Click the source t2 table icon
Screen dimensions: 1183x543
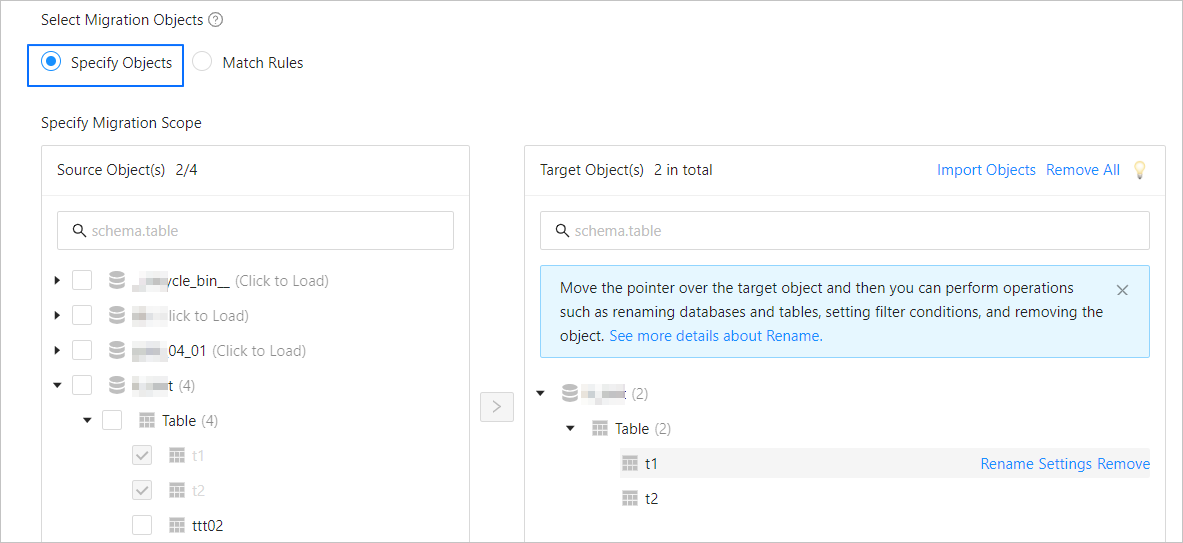point(177,490)
